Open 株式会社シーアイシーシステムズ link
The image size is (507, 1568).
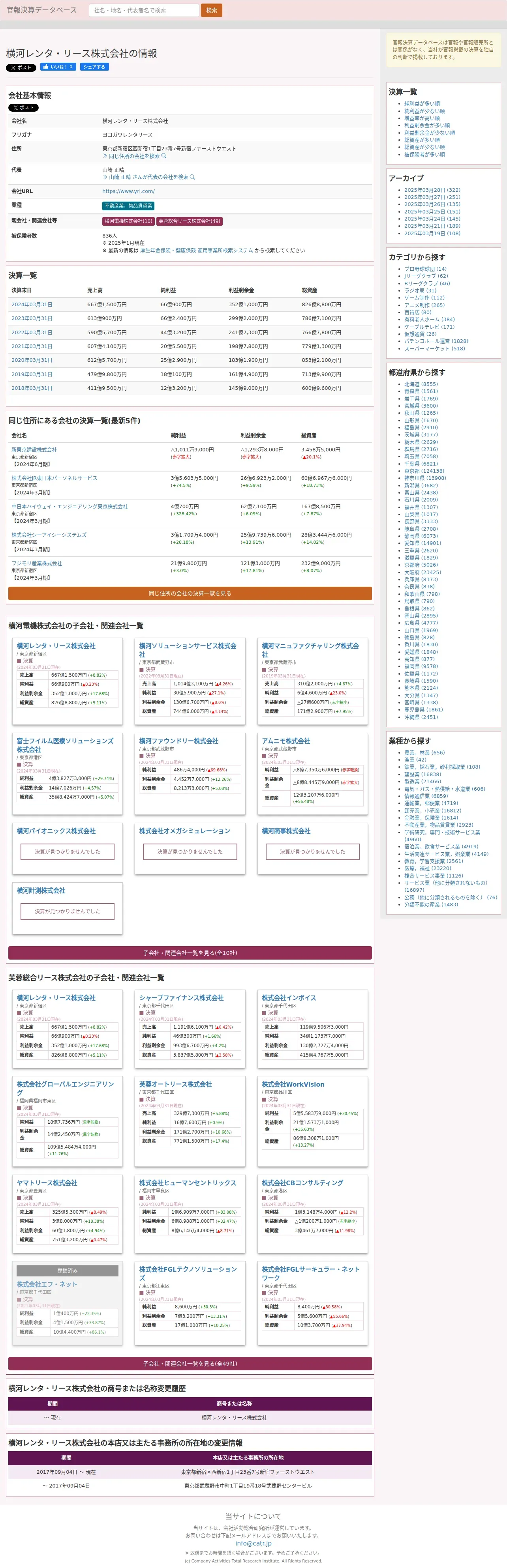49,535
